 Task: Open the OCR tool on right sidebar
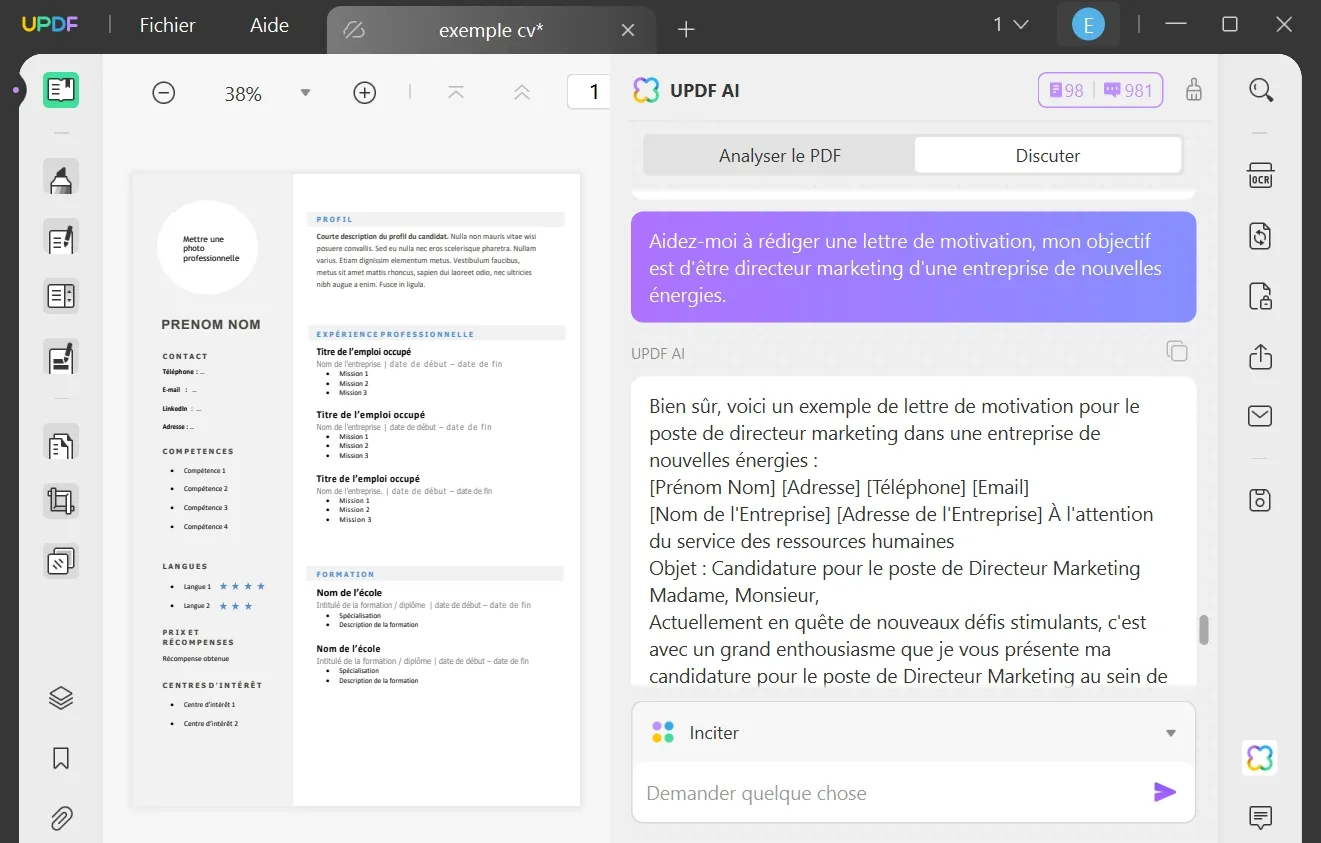(1260, 174)
